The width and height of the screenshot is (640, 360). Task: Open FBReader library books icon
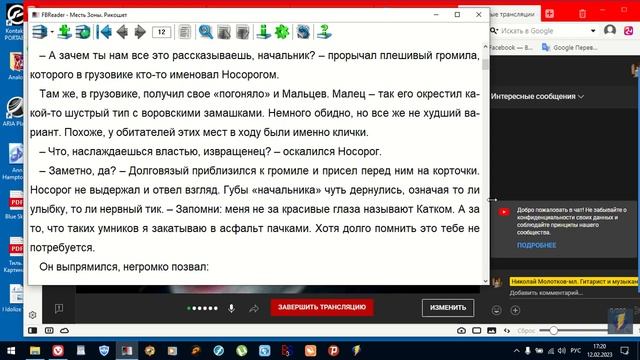tap(40, 32)
